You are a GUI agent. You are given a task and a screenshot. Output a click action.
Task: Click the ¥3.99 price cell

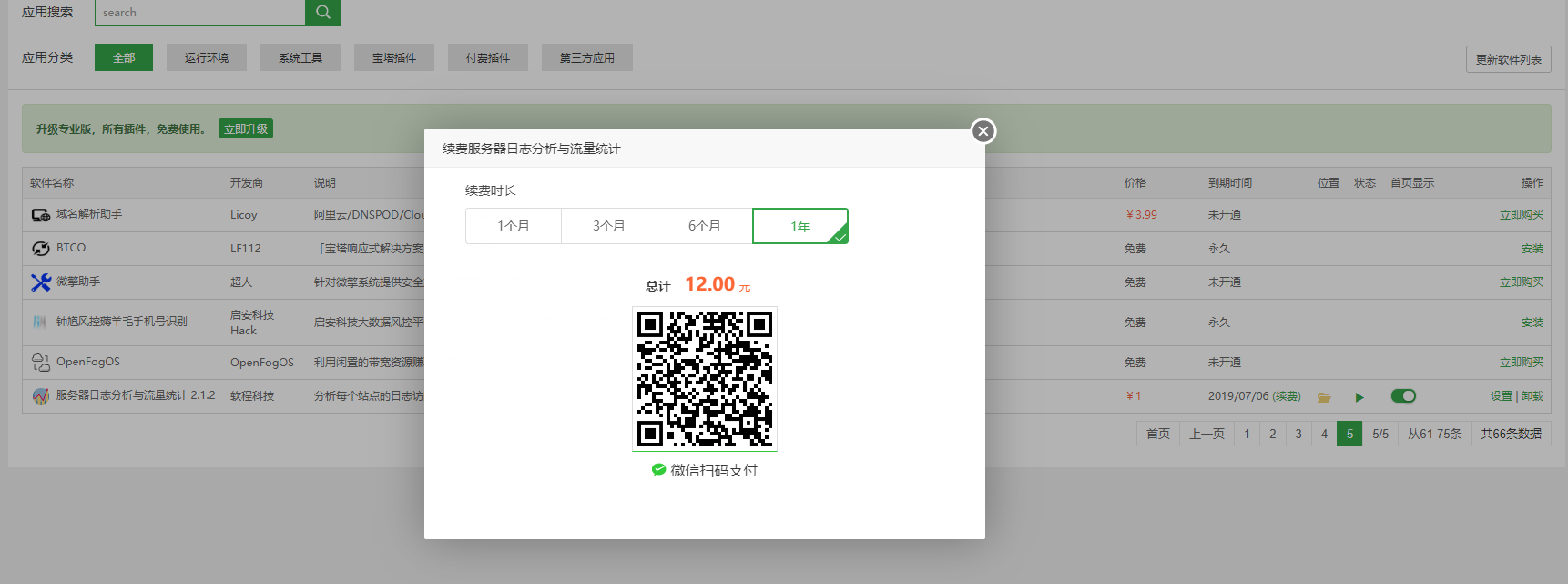point(1142,215)
